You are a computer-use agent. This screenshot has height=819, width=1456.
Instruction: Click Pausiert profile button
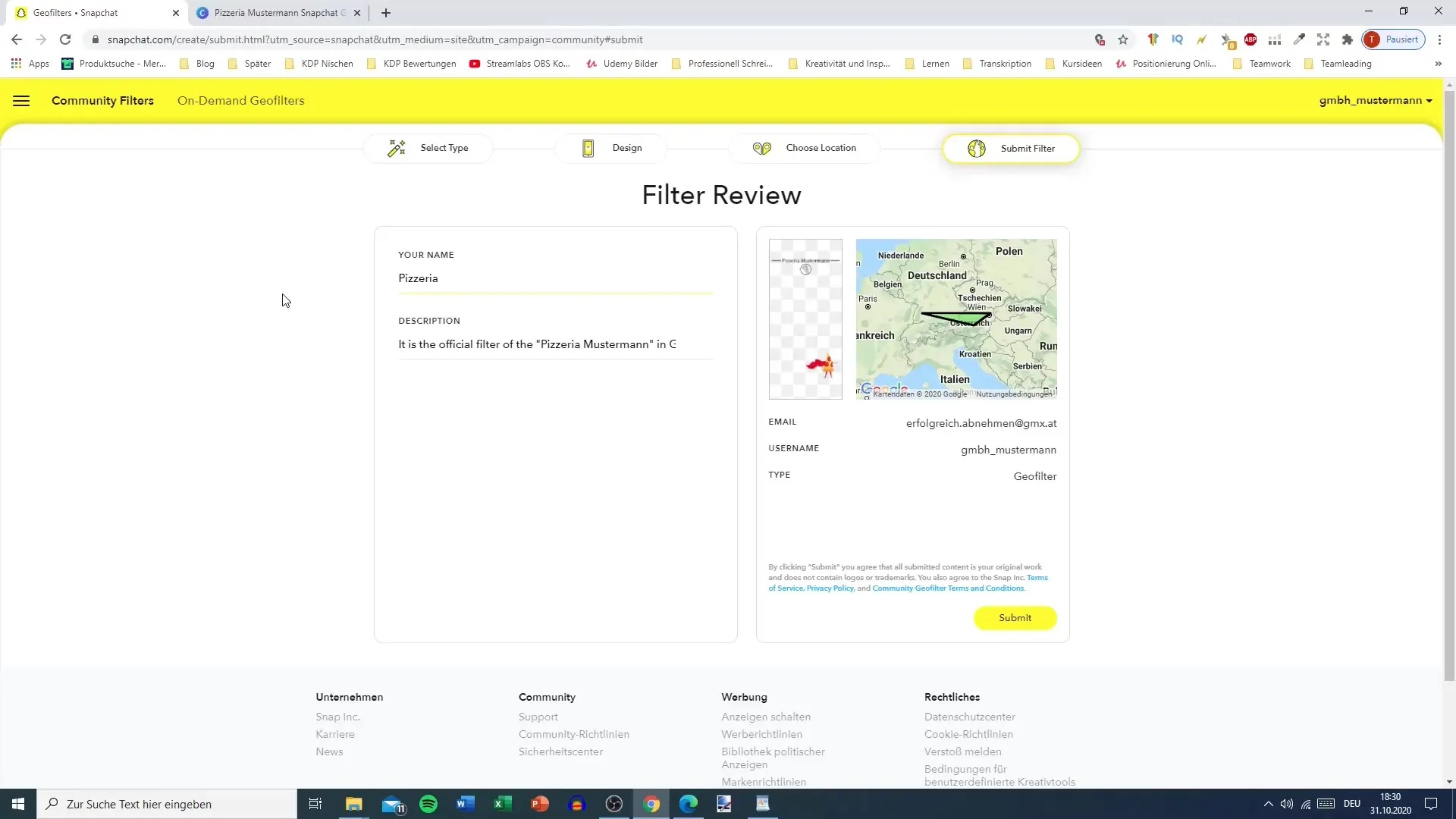[1394, 39]
